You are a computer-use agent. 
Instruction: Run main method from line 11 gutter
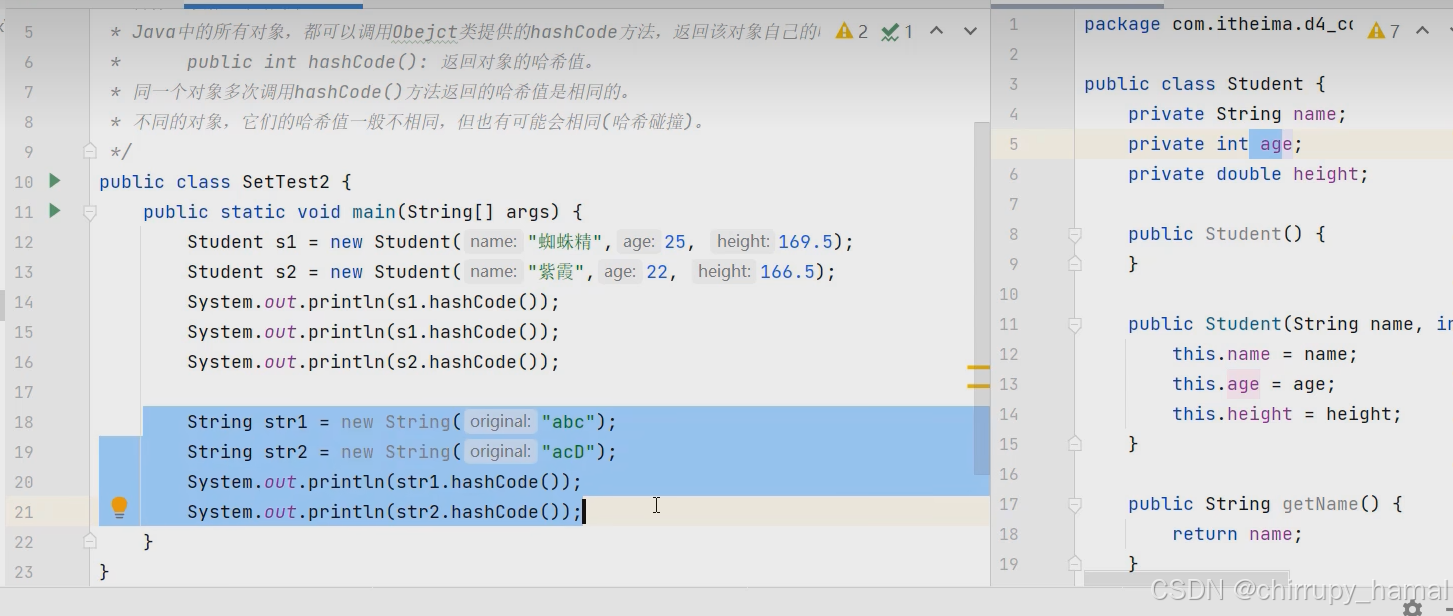pyautogui.click(x=55, y=211)
